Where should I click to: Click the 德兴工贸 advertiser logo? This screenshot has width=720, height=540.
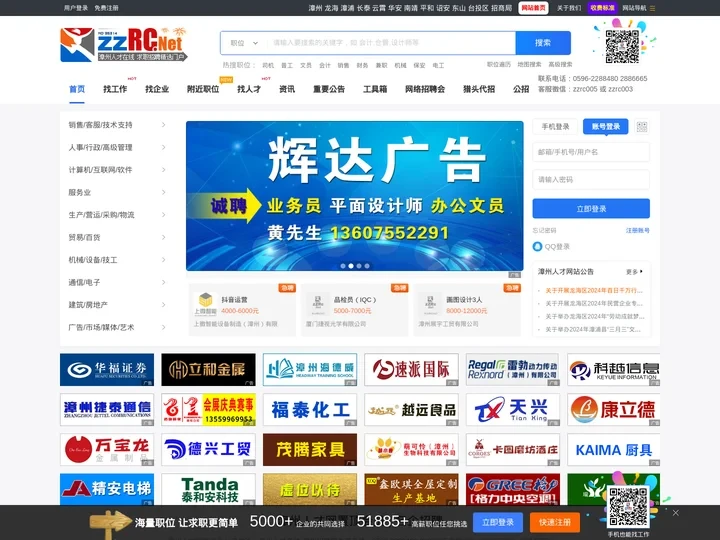208,450
